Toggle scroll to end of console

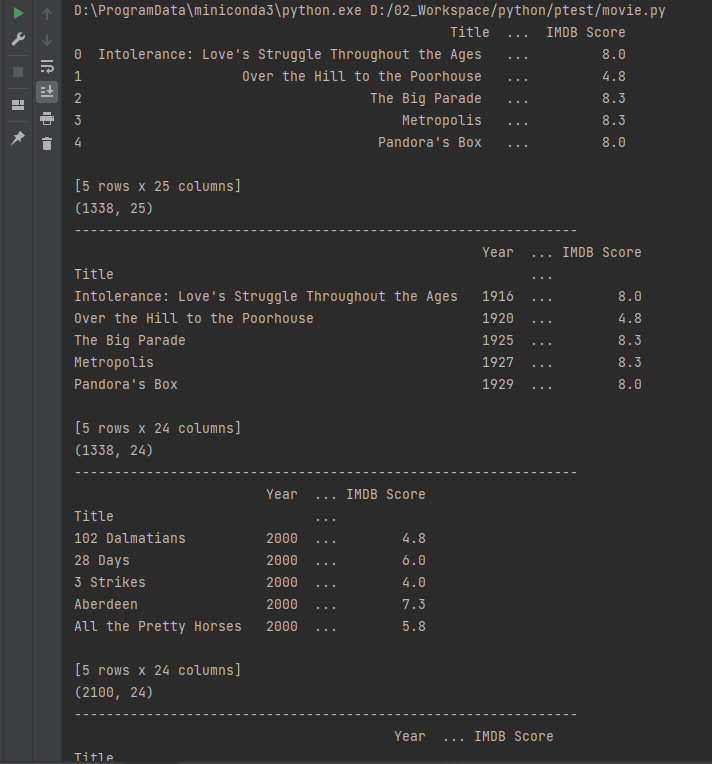coord(47,92)
